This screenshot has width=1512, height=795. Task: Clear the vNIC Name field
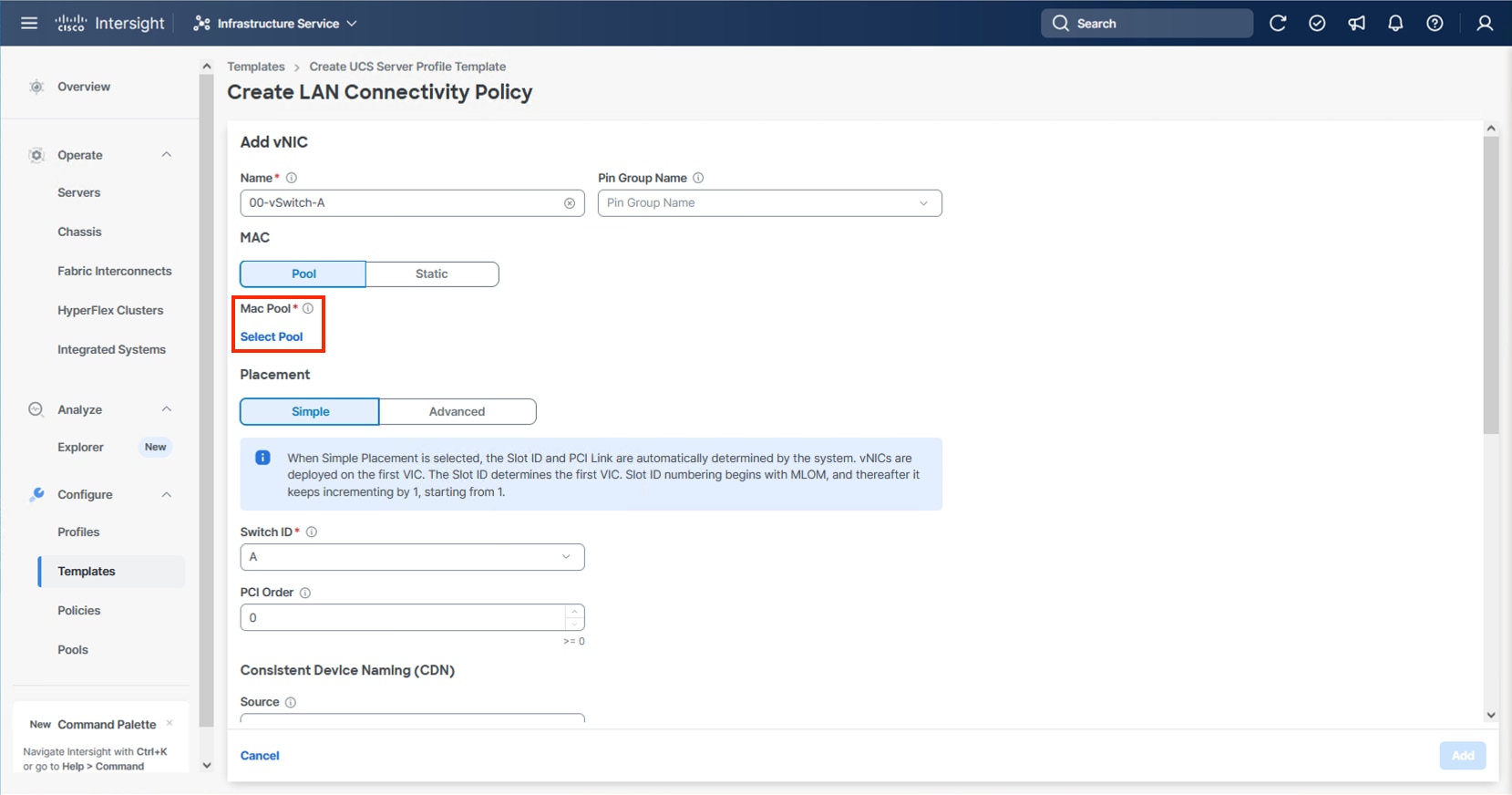(x=570, y=203)
